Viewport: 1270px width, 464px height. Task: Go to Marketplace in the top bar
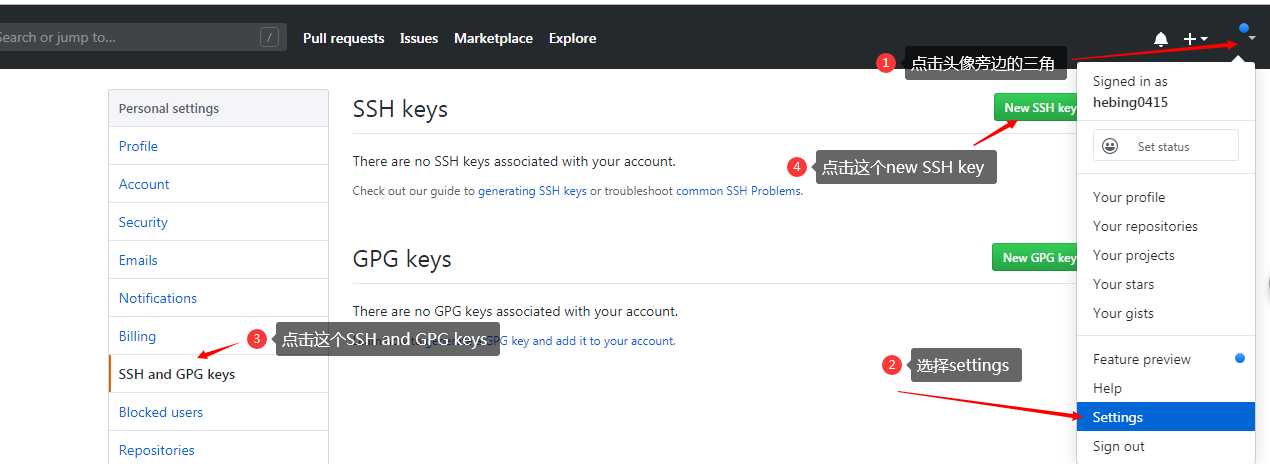[493, 38]
